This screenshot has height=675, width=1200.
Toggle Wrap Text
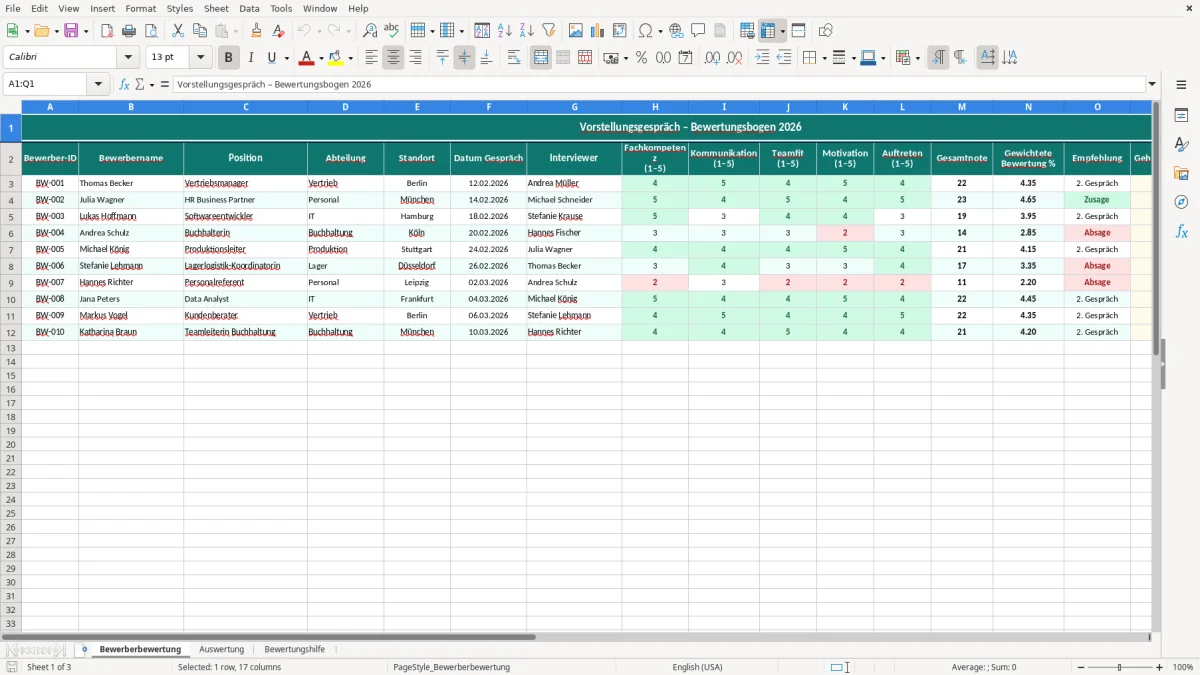tap(514, 58)
